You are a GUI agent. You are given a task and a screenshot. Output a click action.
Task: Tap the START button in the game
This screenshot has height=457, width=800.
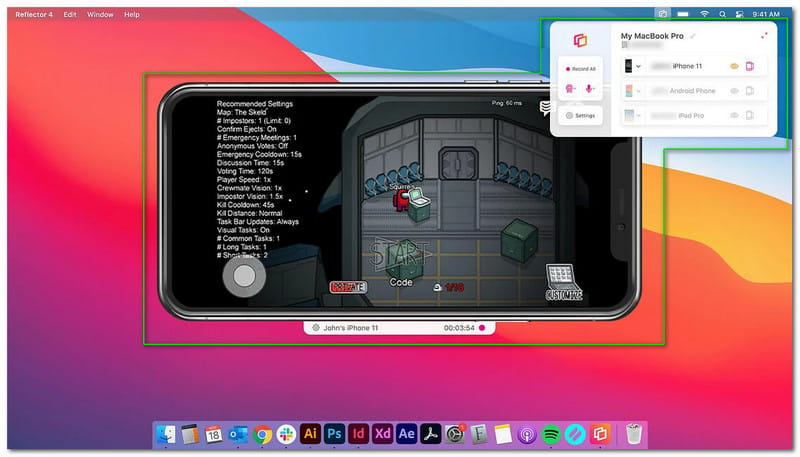400,254
